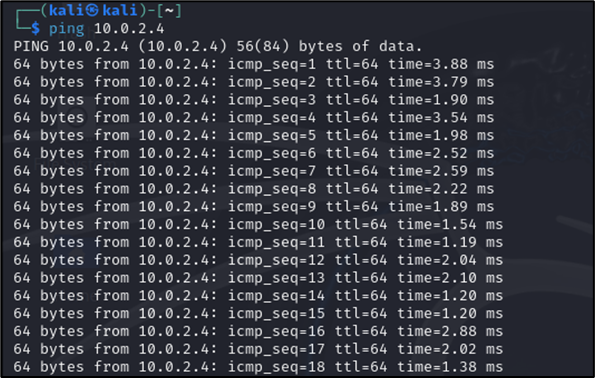Click time=2.52 ms value

tap(441, 153)
